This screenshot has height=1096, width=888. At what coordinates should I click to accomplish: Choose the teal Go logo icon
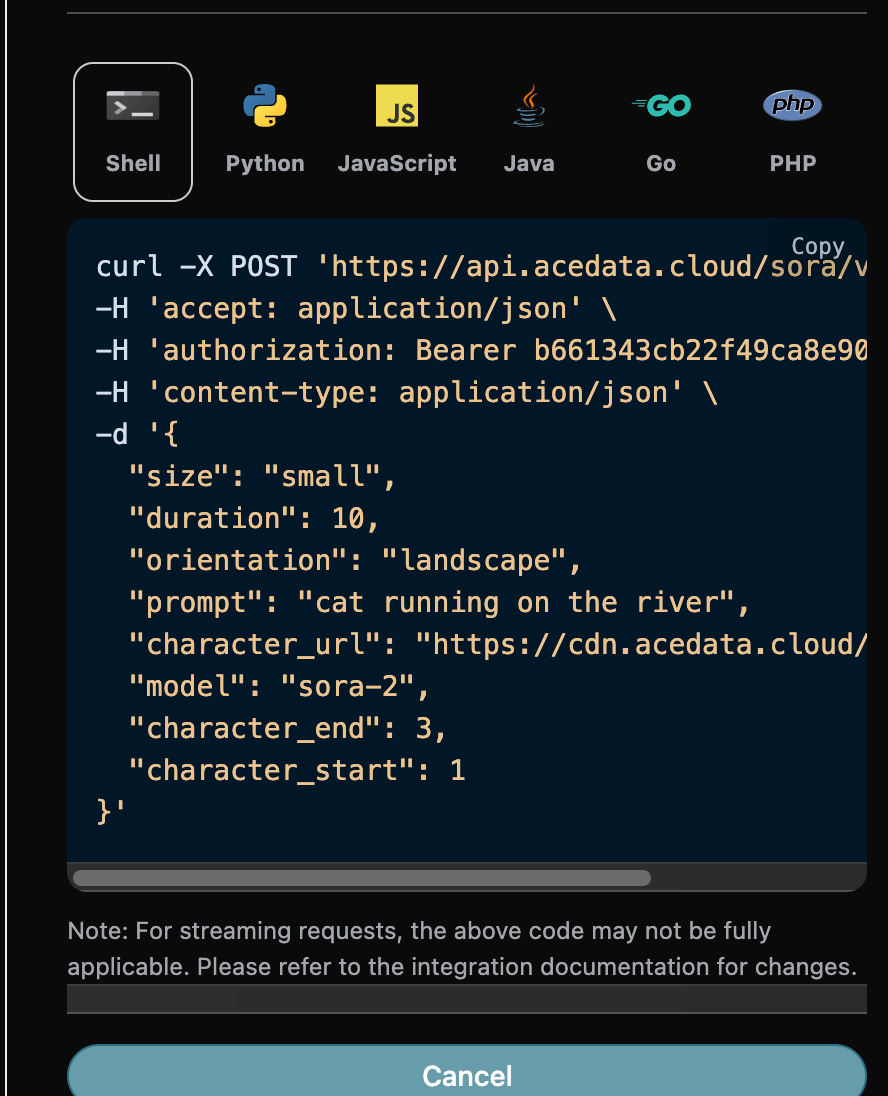pyautogui.click(x=661, y=106)
